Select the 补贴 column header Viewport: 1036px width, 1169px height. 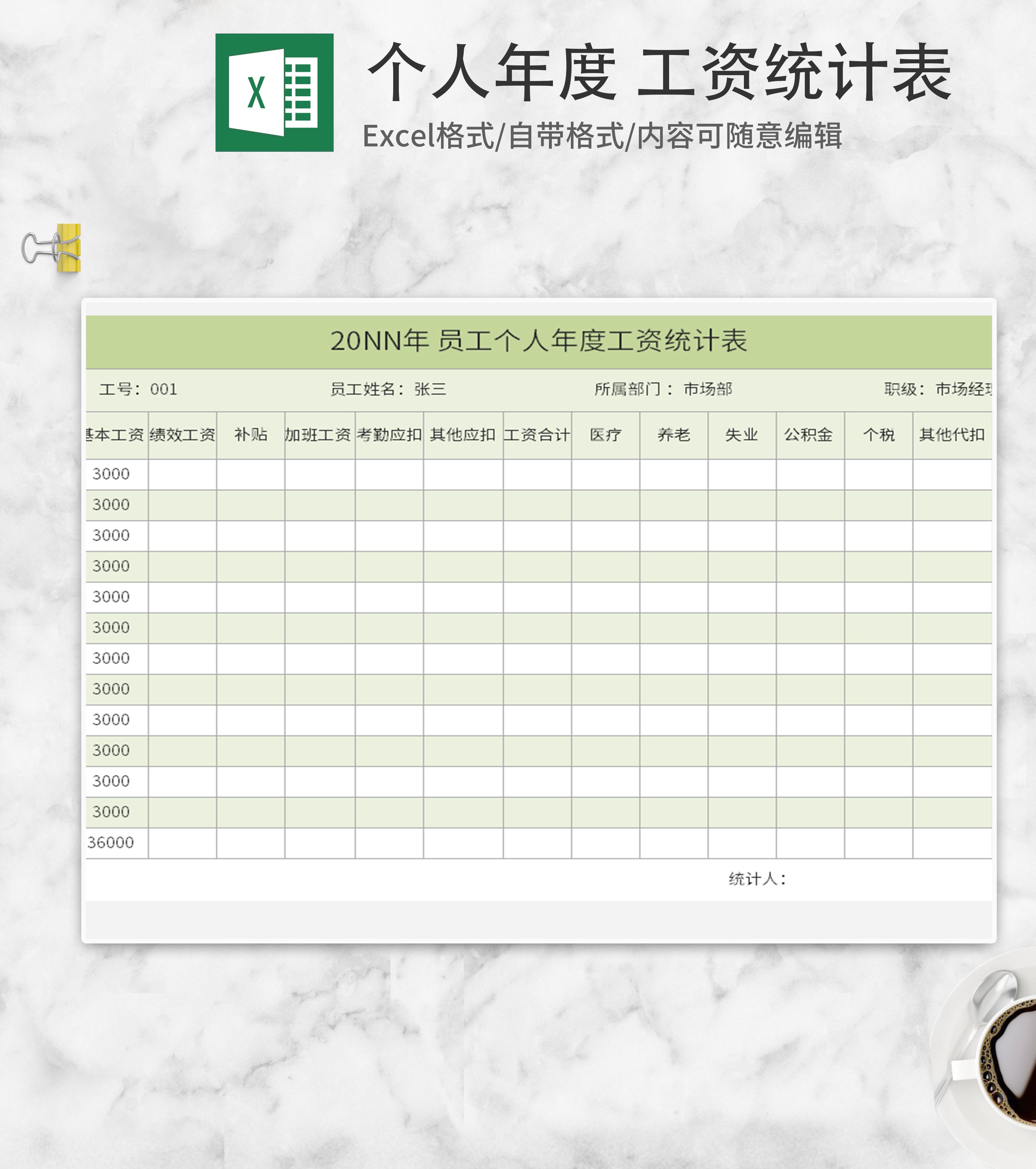251,435
